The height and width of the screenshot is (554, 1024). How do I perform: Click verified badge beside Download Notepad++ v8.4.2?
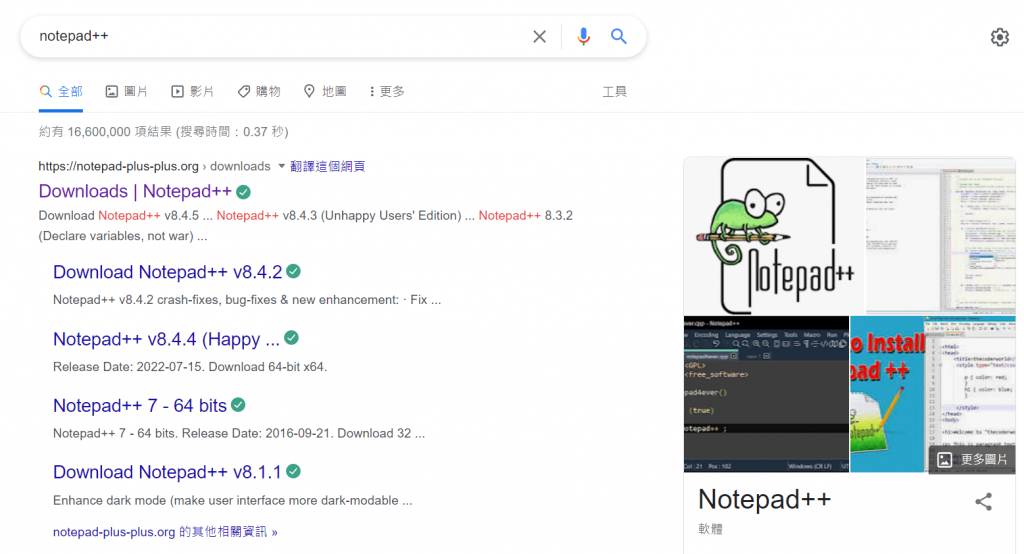click(x=294, y=271)
